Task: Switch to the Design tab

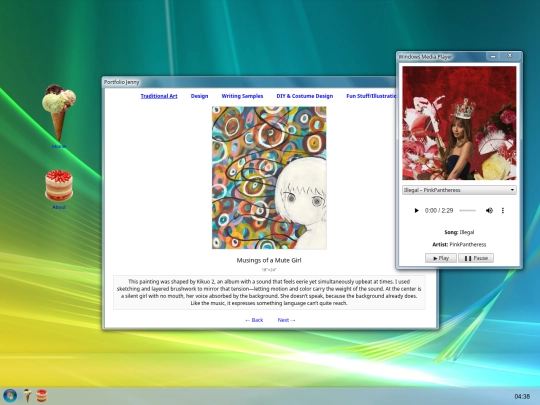Action: [199, 96]
